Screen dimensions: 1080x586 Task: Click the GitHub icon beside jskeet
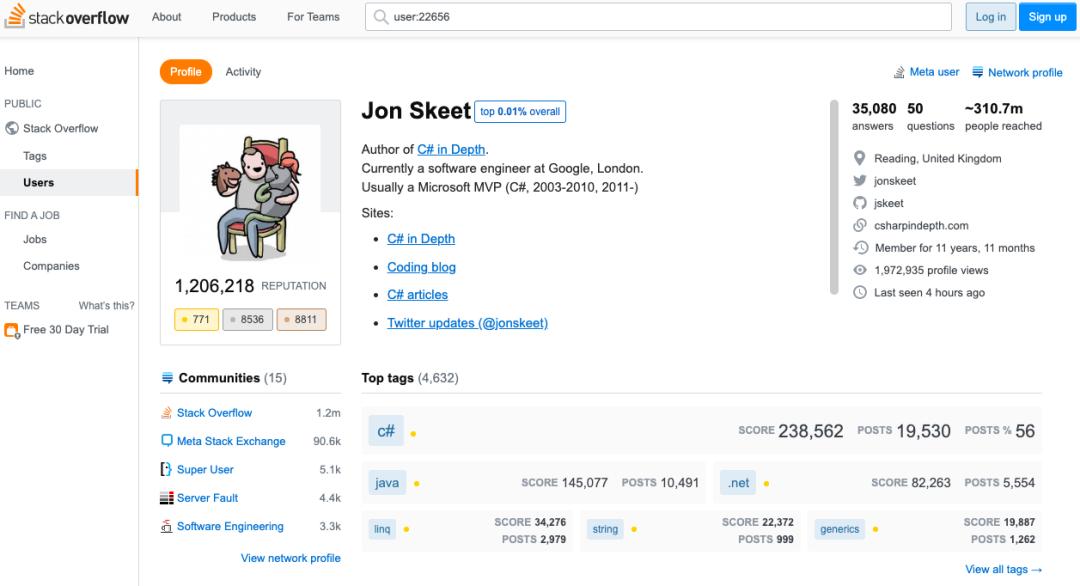point(859,203)
